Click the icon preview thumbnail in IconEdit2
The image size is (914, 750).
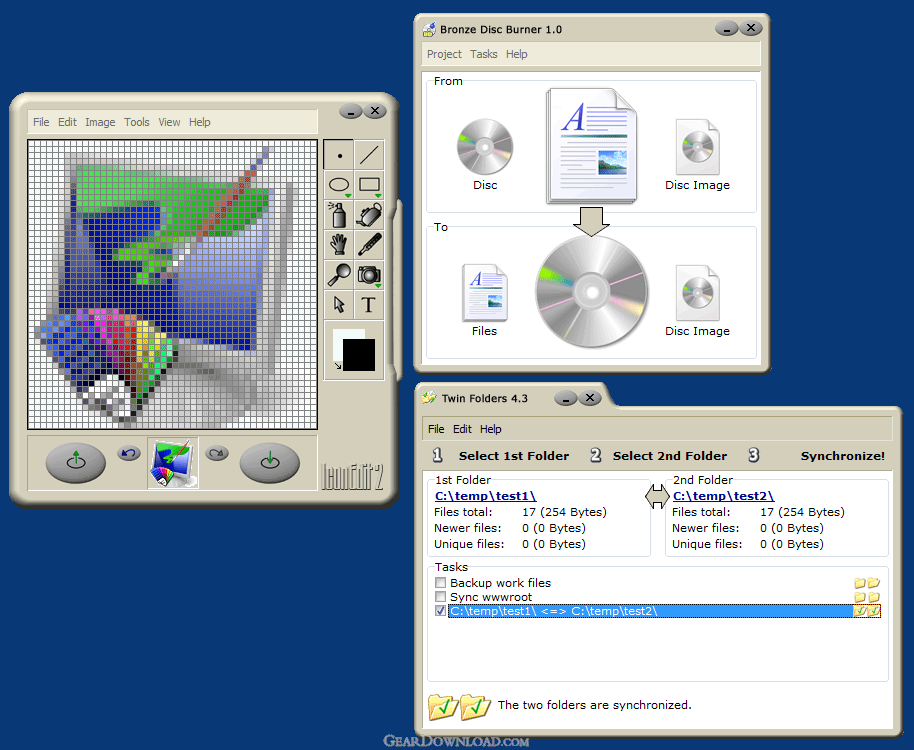click(x=173, y=463)
